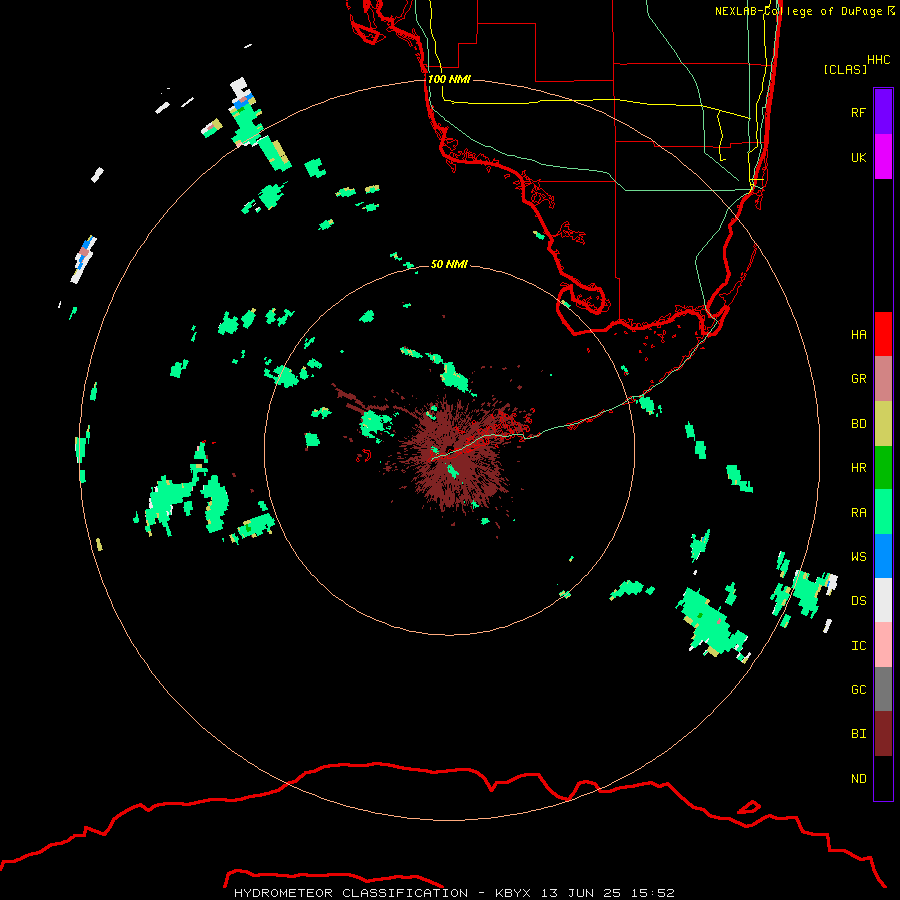Click the 50 NMI range ring label
This screenshot has height=900, width=900.
[x=449, y=264]
